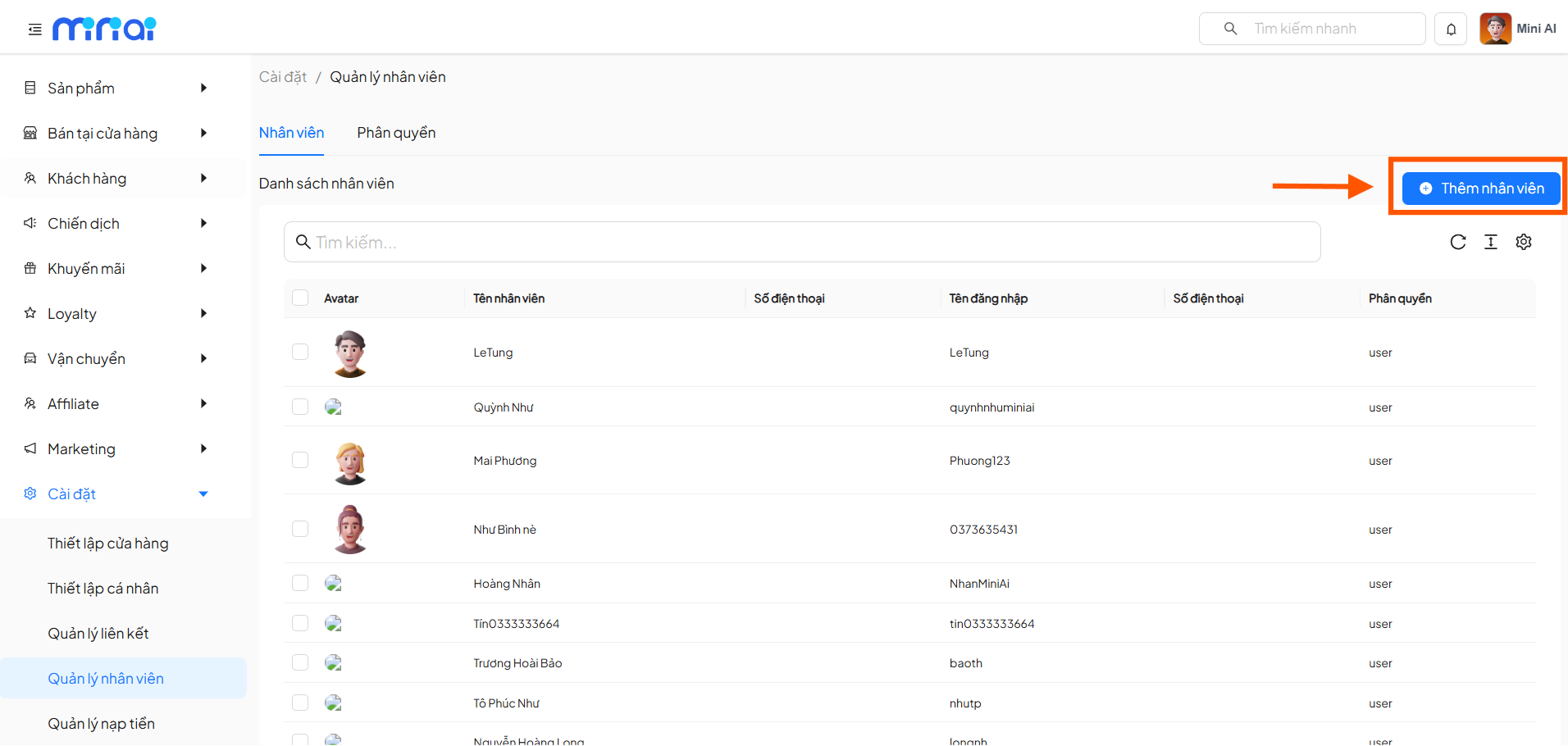Tick the checkbox next to Hoàng Nhân
The height and width of the screenshot is (746, 1568).
pos(300,583)
